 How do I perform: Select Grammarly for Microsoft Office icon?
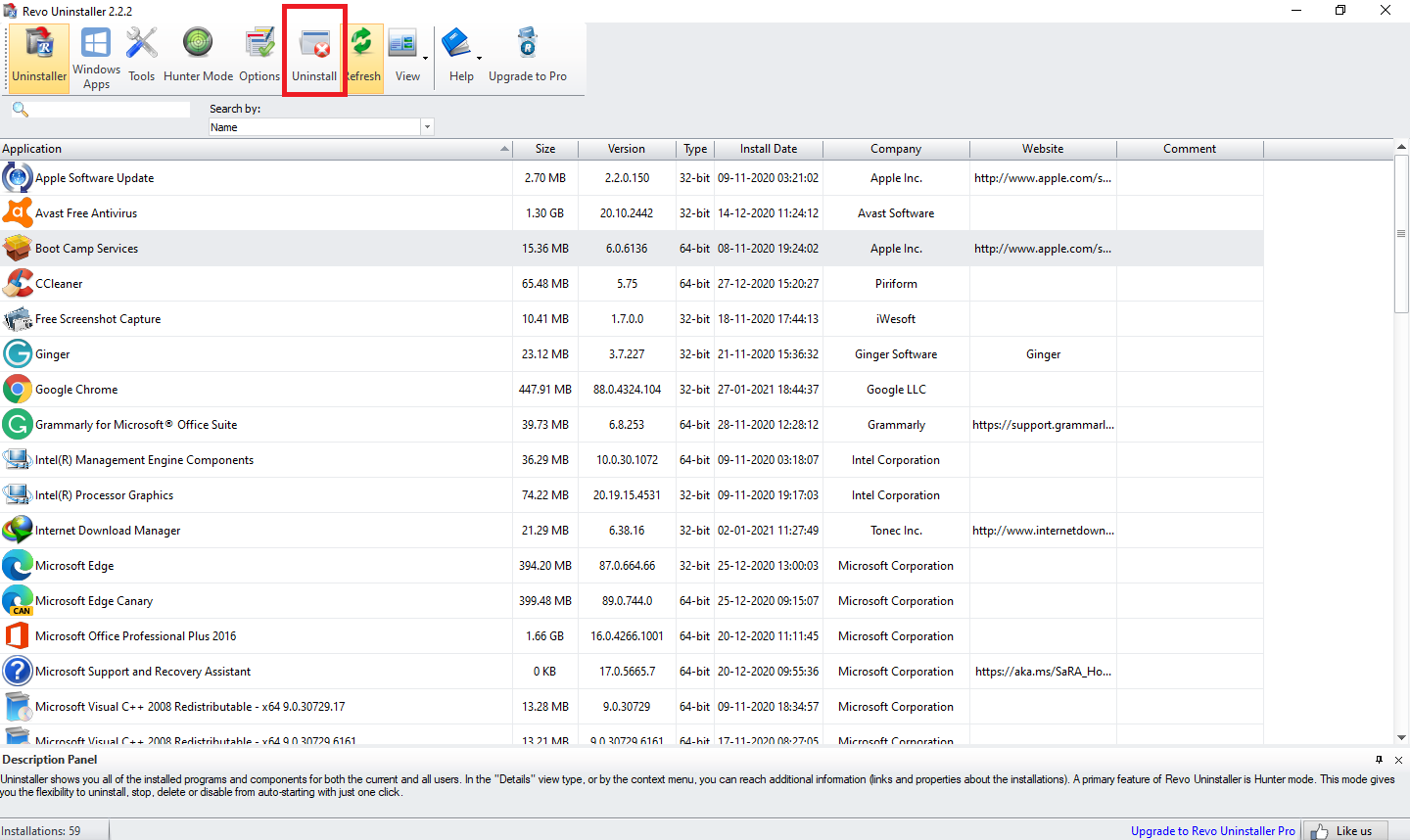pyautogui.click(x=18, y=425)
